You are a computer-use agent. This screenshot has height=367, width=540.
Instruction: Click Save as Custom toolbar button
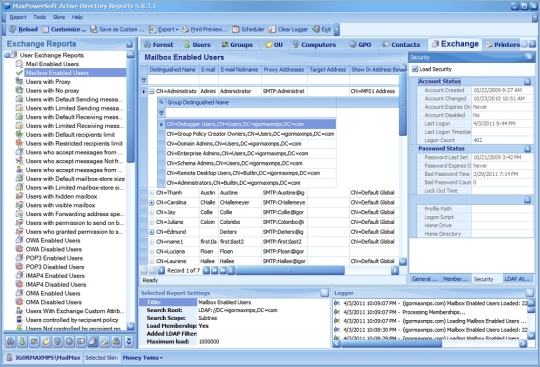click(x=118, y=30)
